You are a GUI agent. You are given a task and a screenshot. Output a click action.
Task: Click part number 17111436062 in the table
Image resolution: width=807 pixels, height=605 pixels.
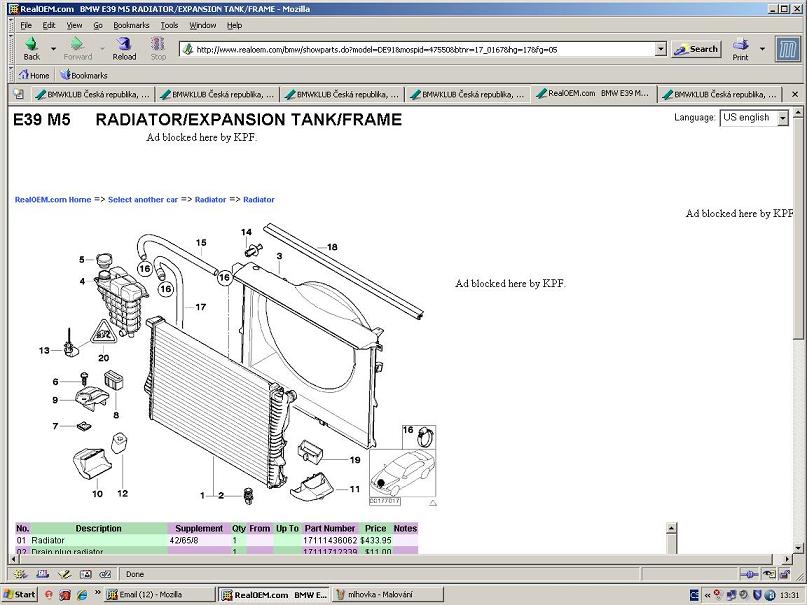(x=330, y=541)
